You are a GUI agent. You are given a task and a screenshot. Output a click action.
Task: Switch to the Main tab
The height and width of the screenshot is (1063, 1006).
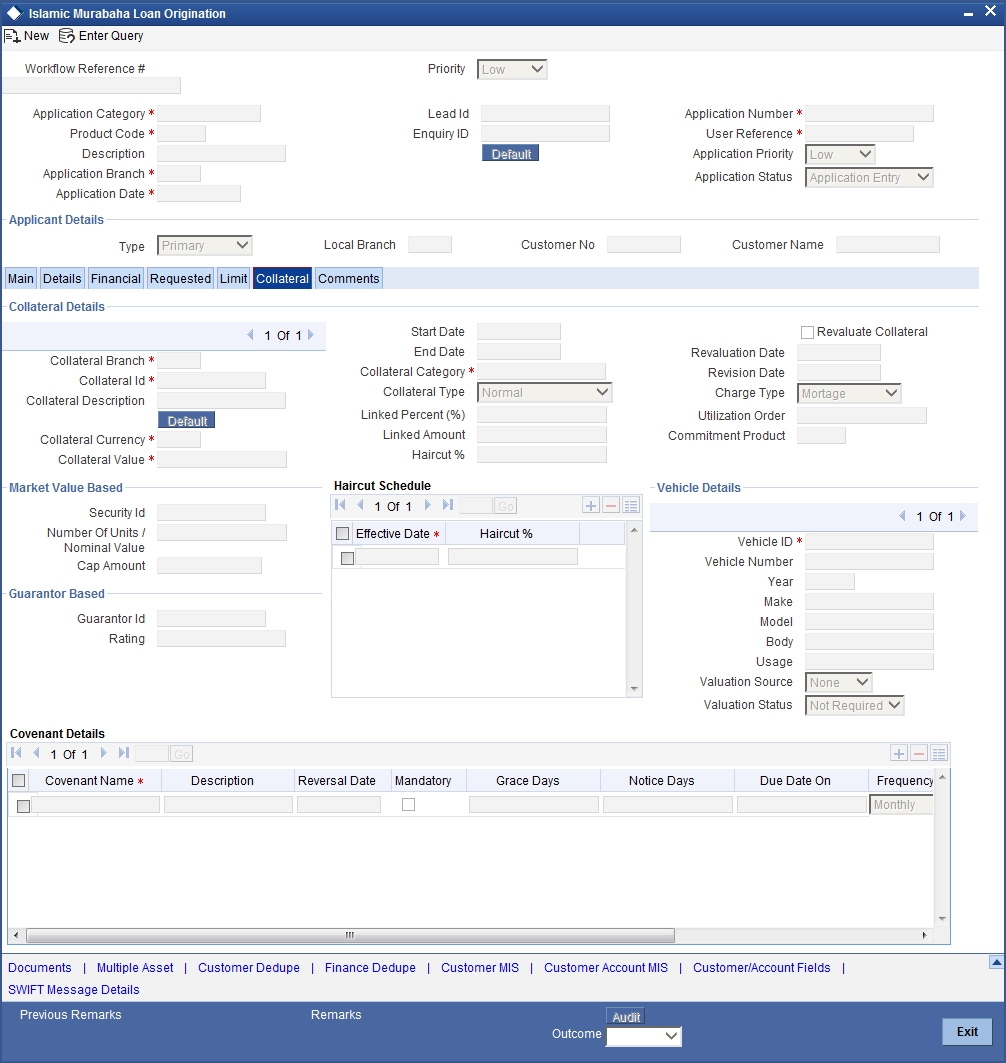click(x=20, y=279)
